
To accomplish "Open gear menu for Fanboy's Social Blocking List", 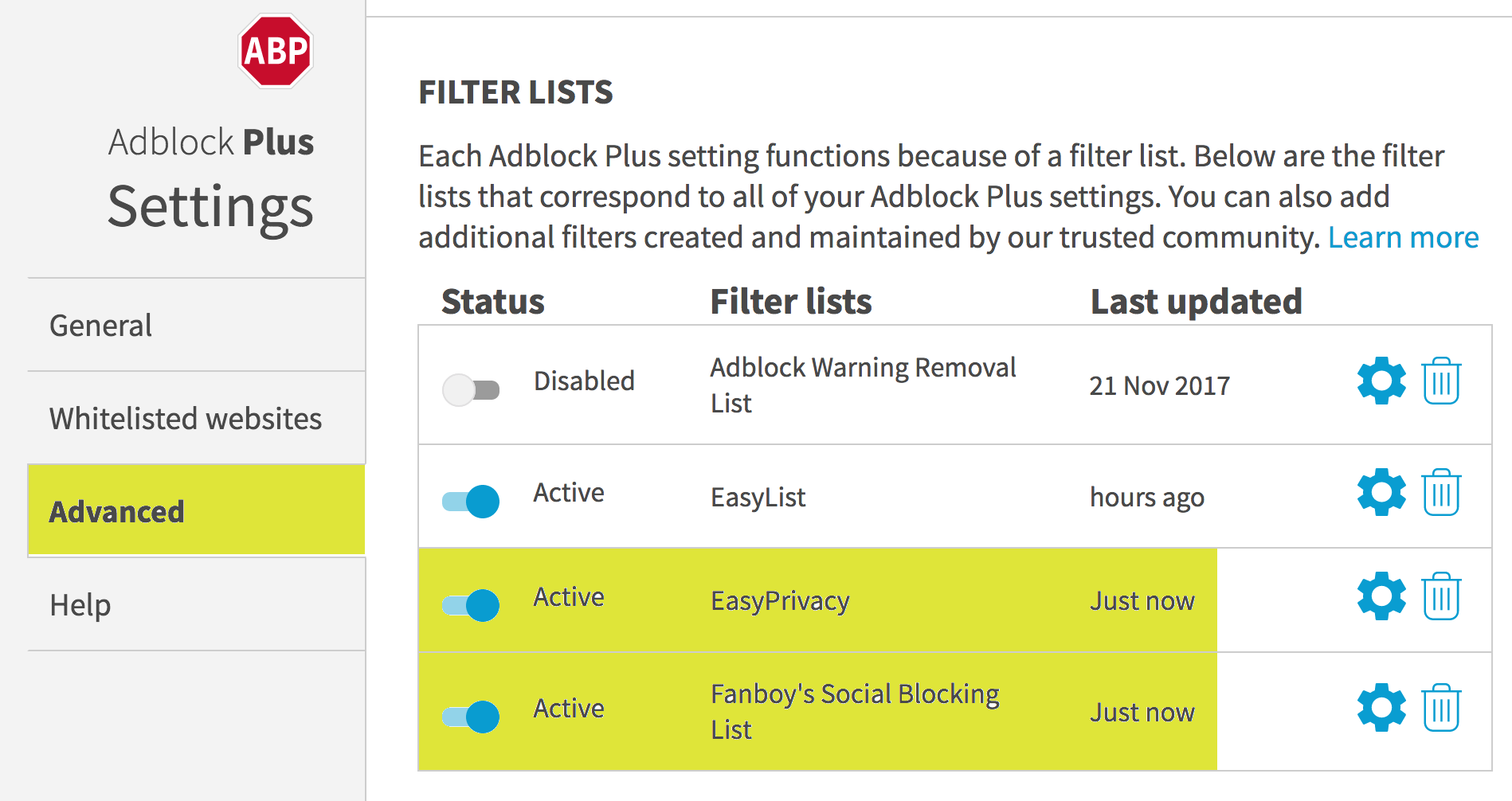I will click(x=1381, y=707).
